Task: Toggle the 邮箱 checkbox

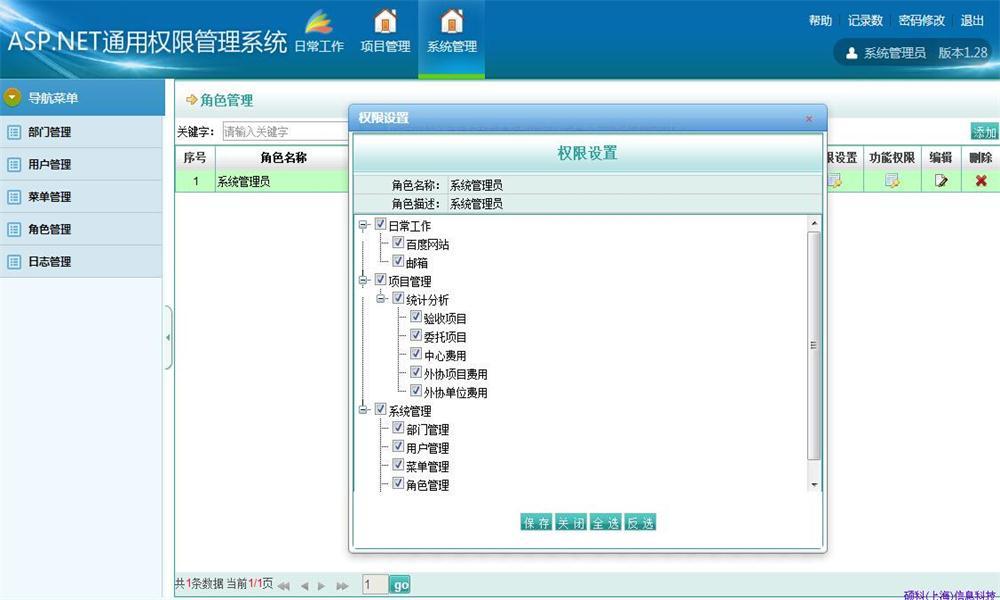Action: click(x=398, y=261)
